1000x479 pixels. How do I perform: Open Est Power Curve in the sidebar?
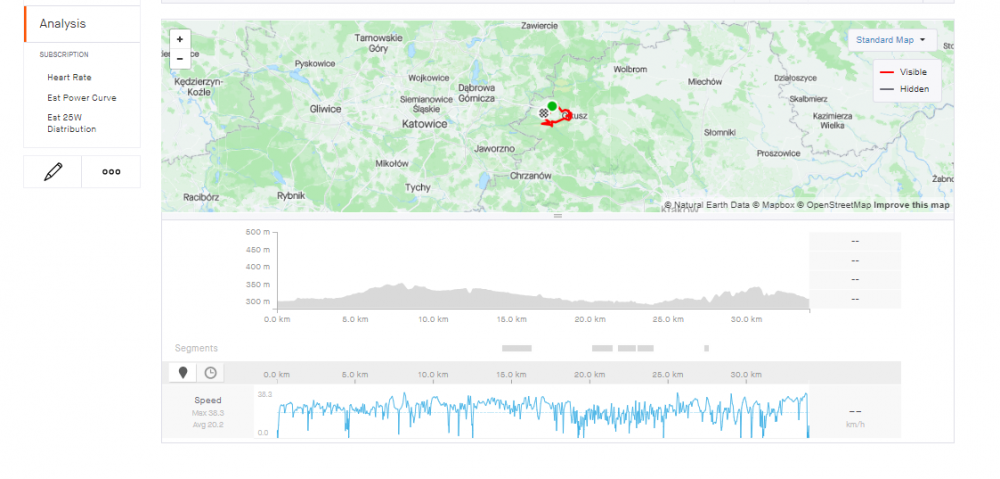tap(81, 98)
